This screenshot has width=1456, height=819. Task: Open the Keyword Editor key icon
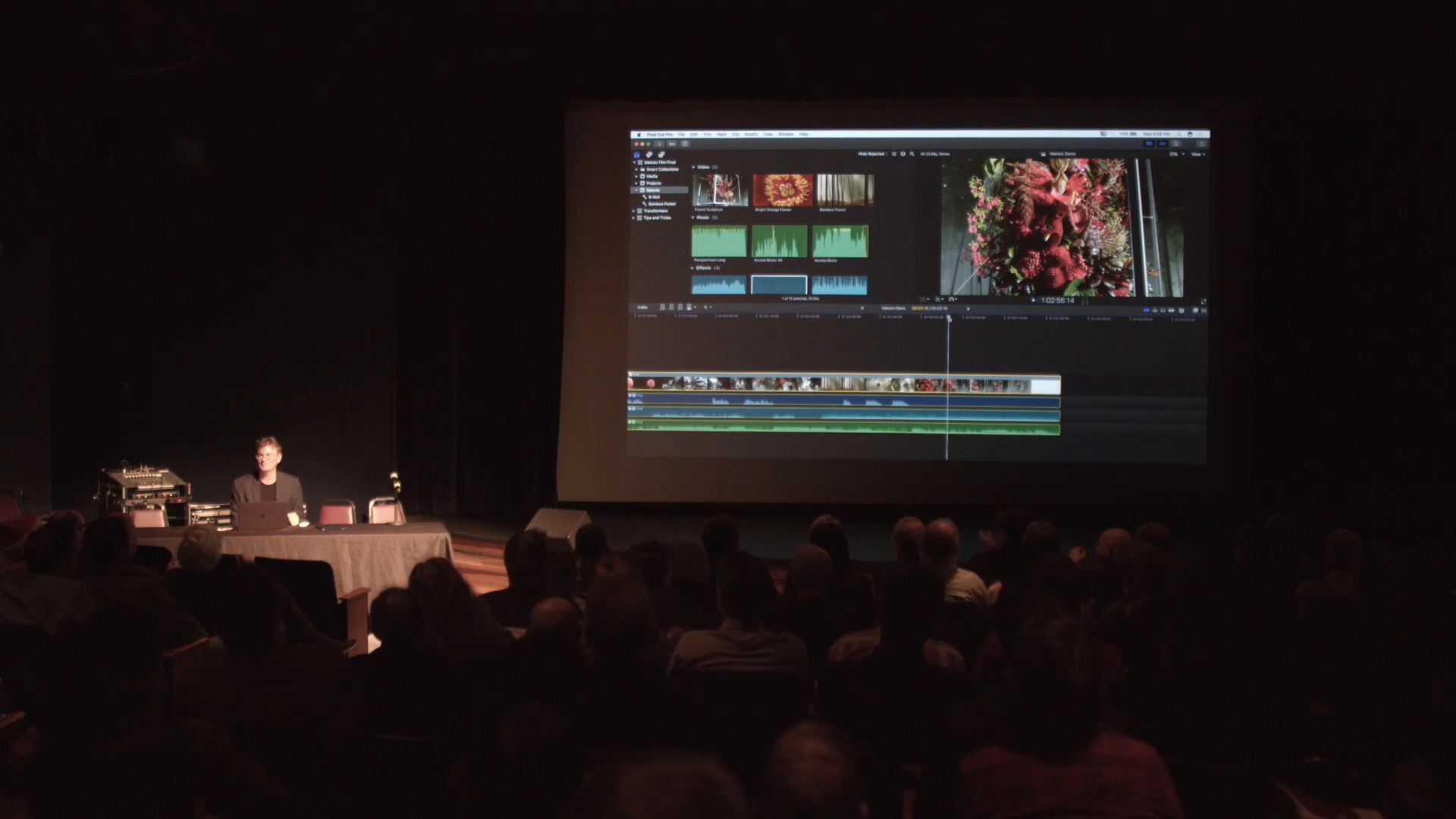click(x=672, y=144)
